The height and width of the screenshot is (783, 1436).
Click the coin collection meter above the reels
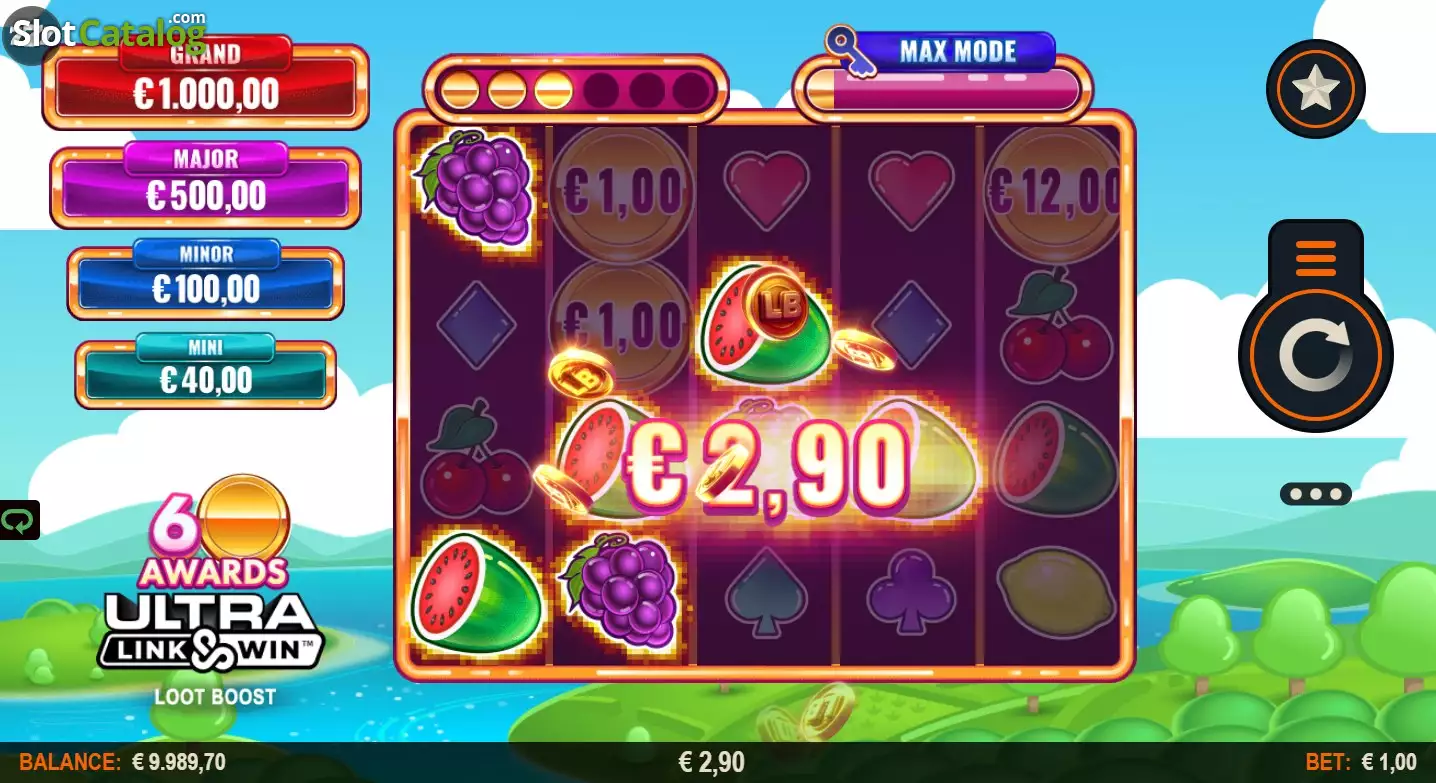tap(575, 90)
